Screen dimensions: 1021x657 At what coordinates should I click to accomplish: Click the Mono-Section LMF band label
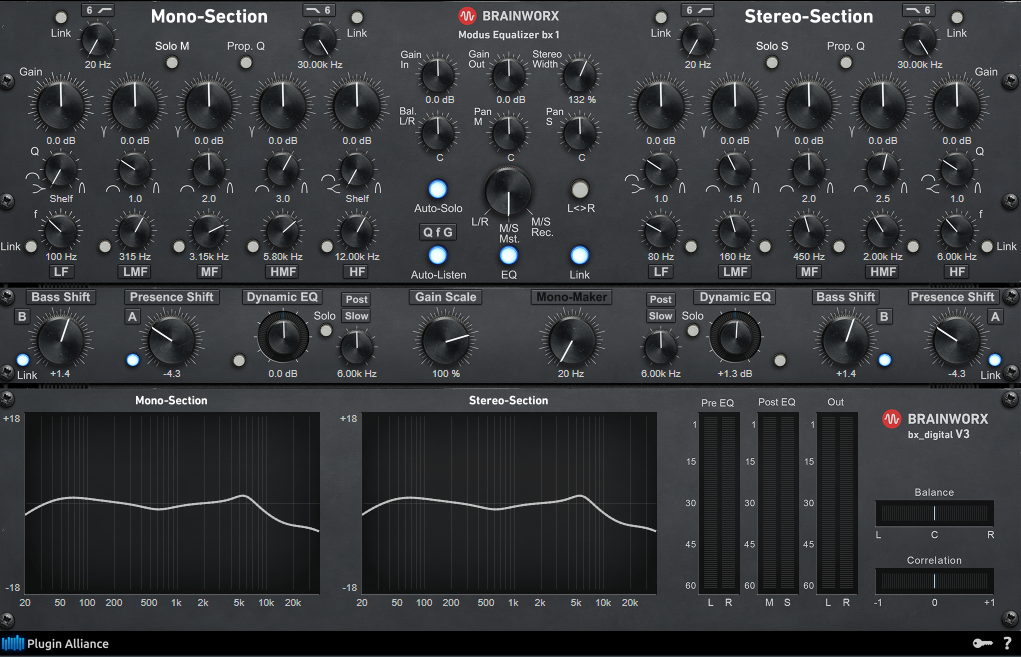click(135, 272)
